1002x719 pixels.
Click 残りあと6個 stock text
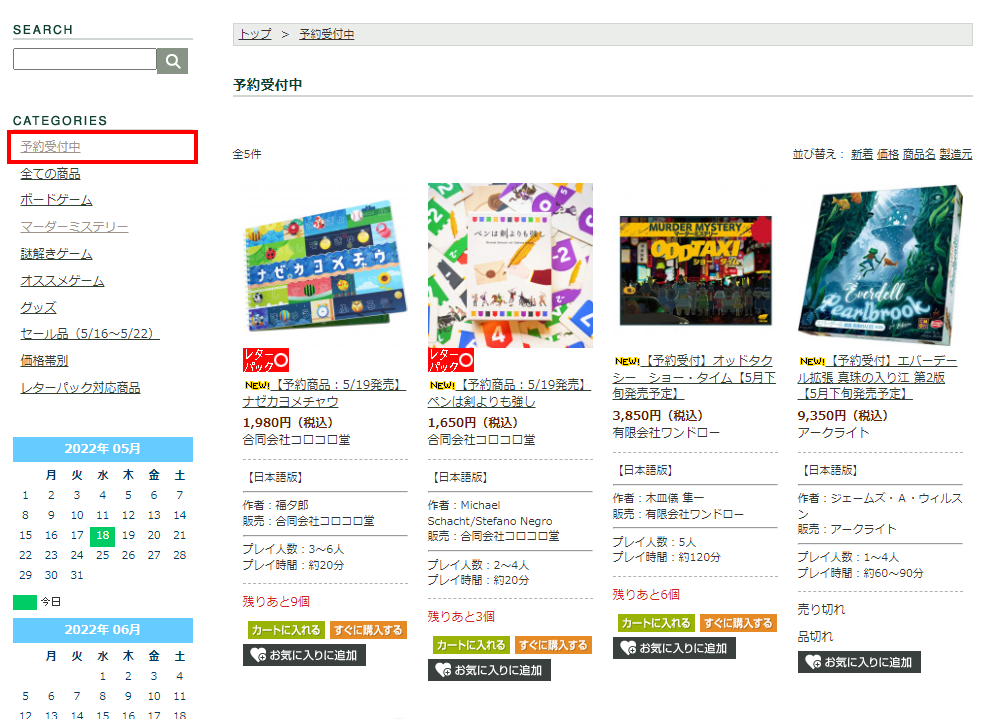click(x=646, y=594)
